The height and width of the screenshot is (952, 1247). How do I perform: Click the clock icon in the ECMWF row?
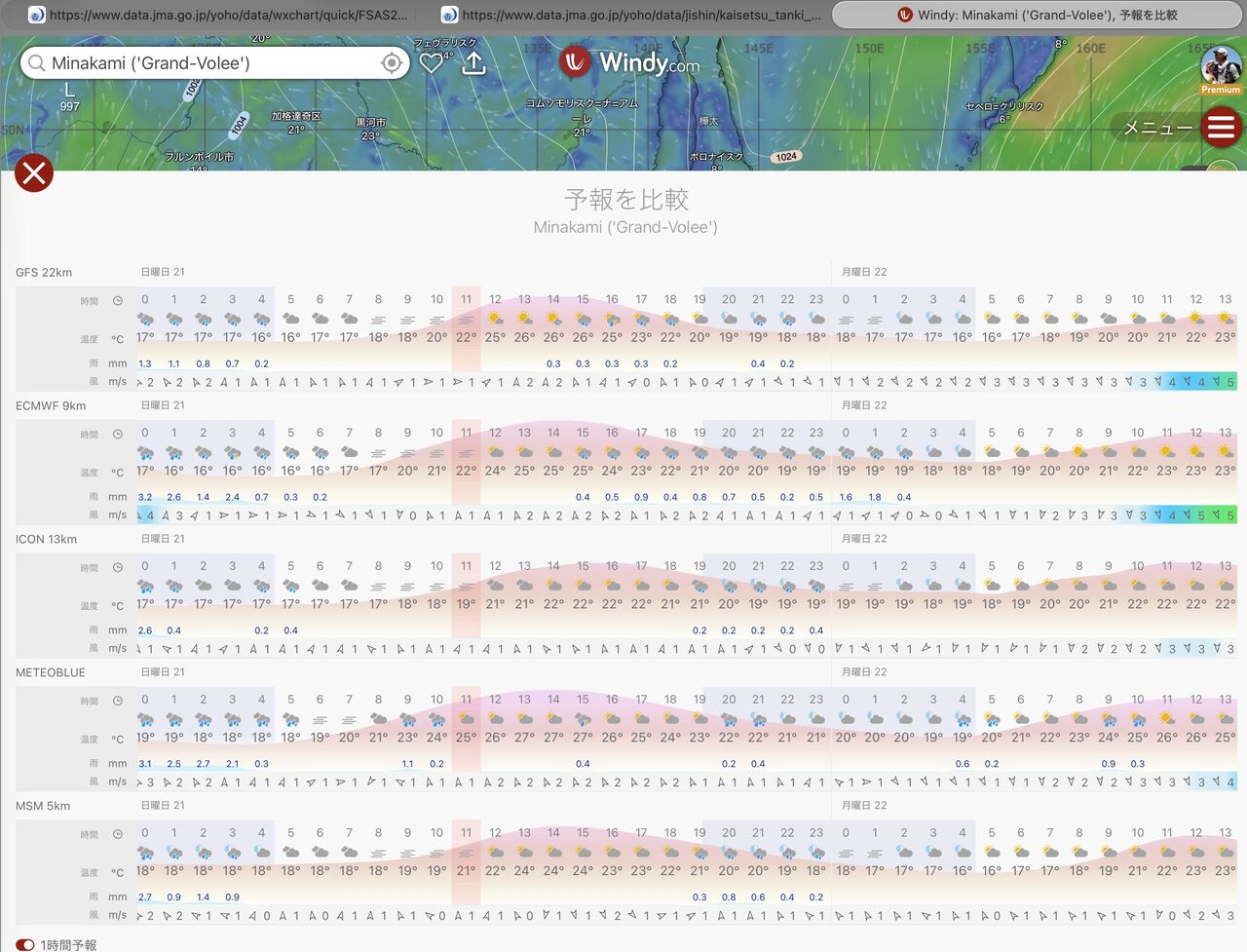pyautogui.click(x=118, y=434)
